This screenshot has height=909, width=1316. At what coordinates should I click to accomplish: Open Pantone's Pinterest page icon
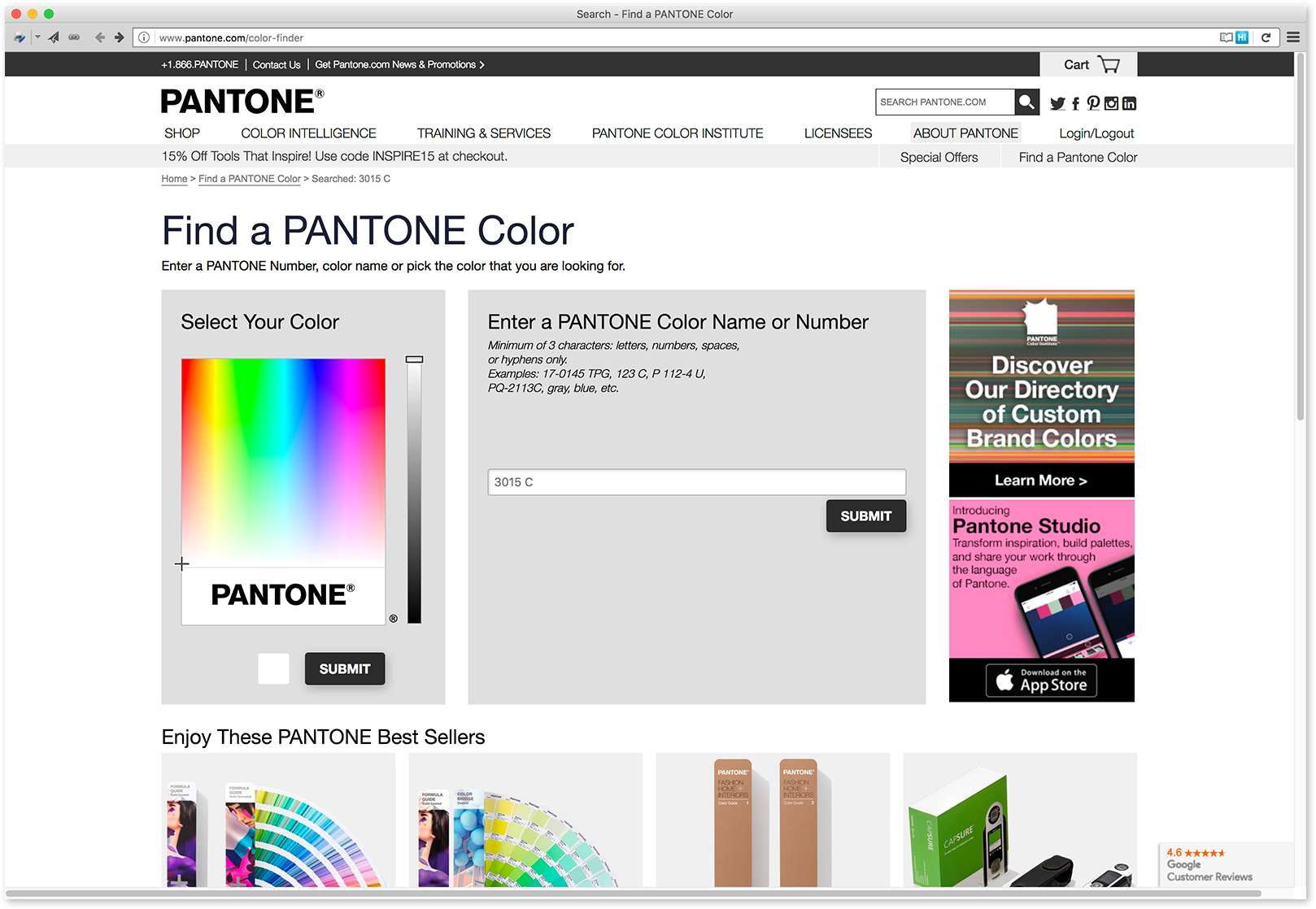tap(1093, 103)
